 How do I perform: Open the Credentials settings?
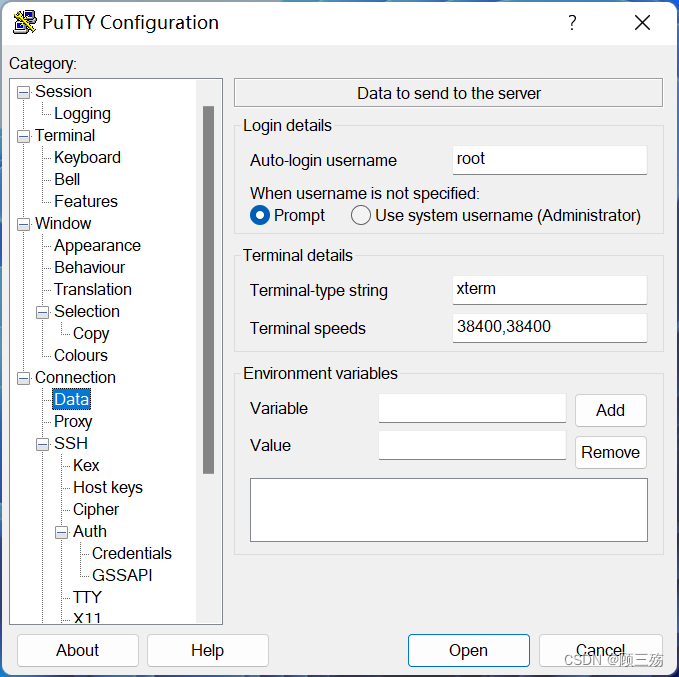click(x=132, y=554)
